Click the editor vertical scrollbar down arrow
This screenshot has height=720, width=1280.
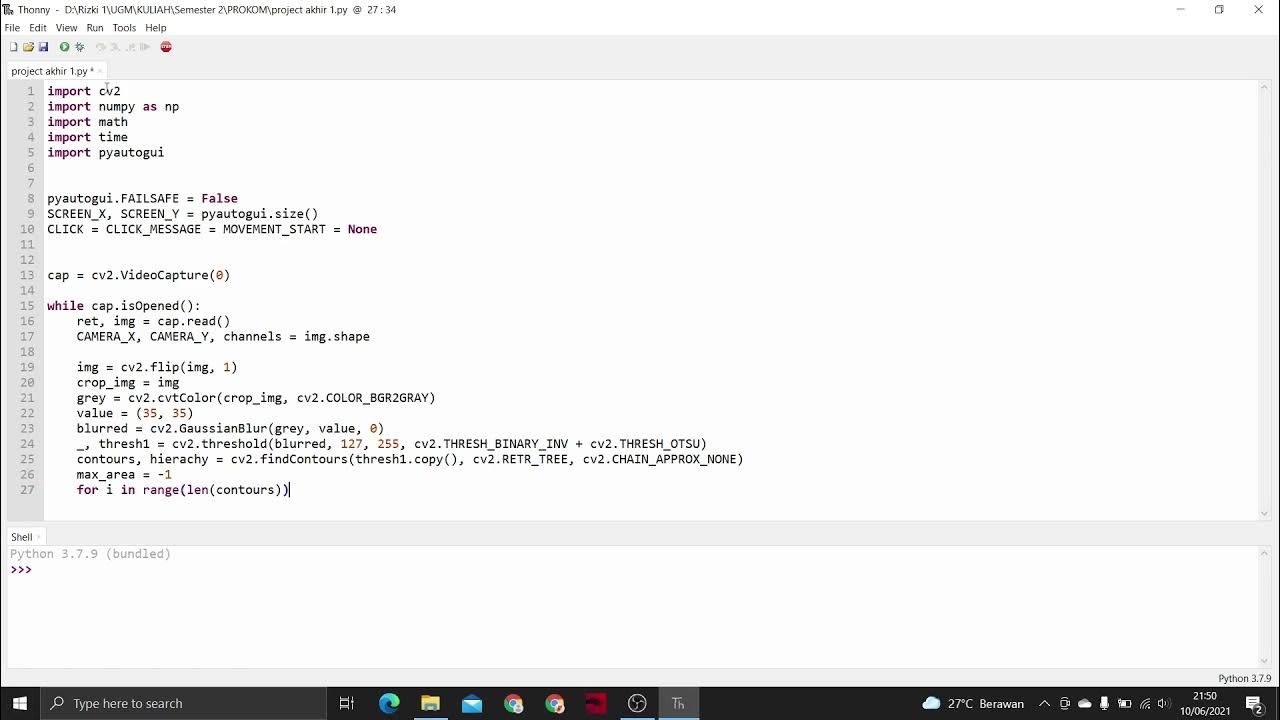(1264, 514)
